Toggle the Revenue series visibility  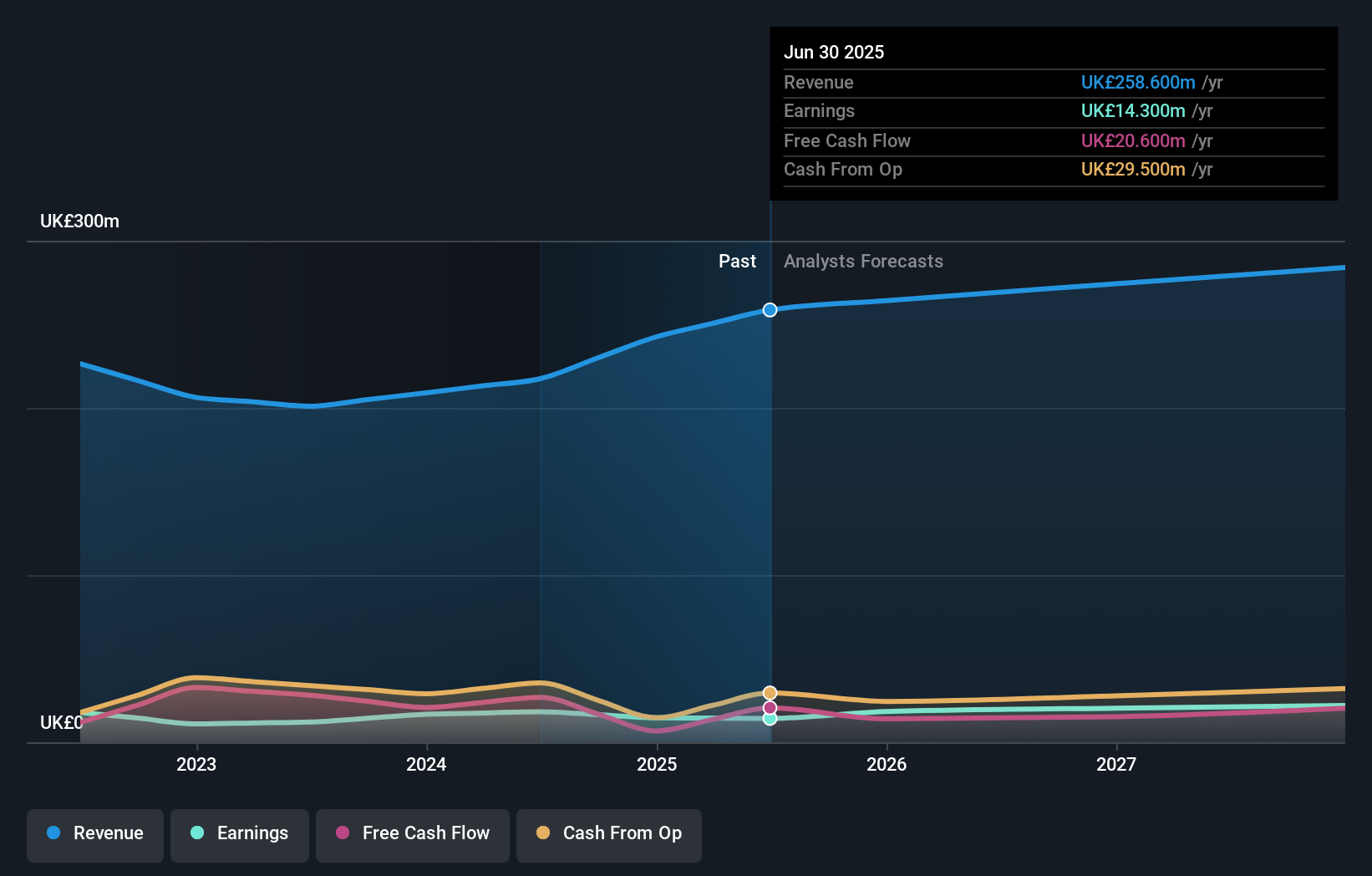click(x=94, y=833)
